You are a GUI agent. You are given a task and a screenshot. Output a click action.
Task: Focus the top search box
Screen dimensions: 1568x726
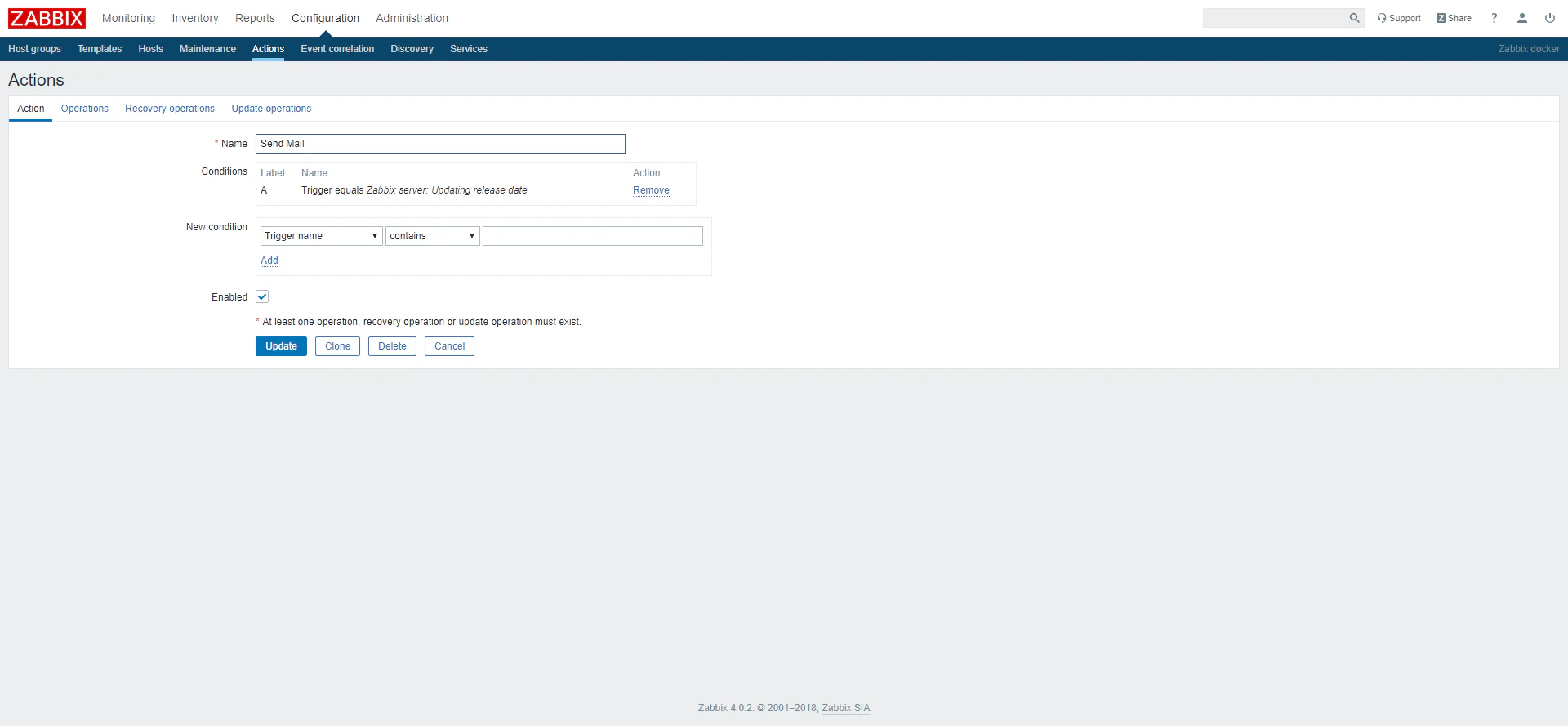point(1275,18)
